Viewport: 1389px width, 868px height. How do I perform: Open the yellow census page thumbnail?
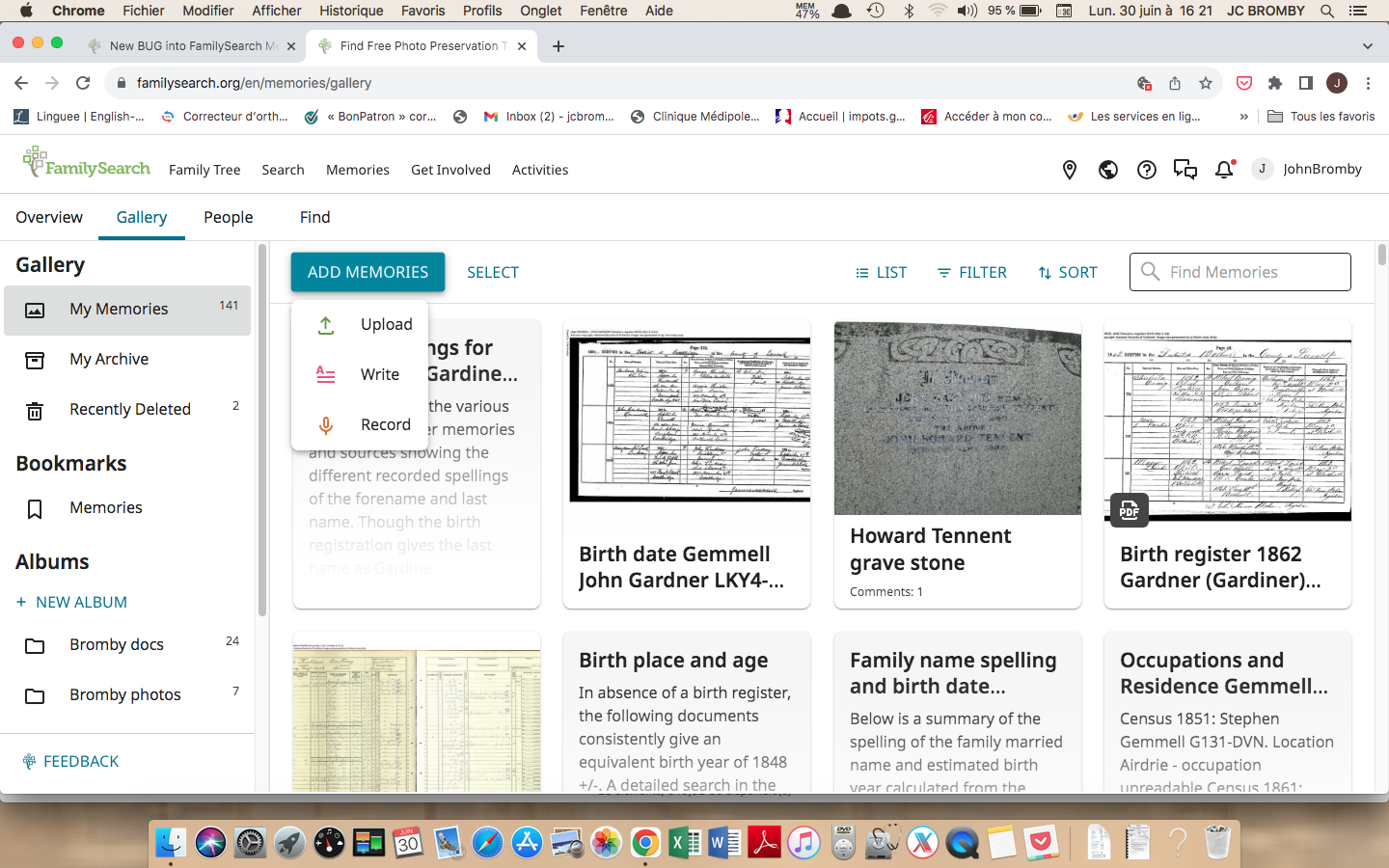(x=417, y=719)
